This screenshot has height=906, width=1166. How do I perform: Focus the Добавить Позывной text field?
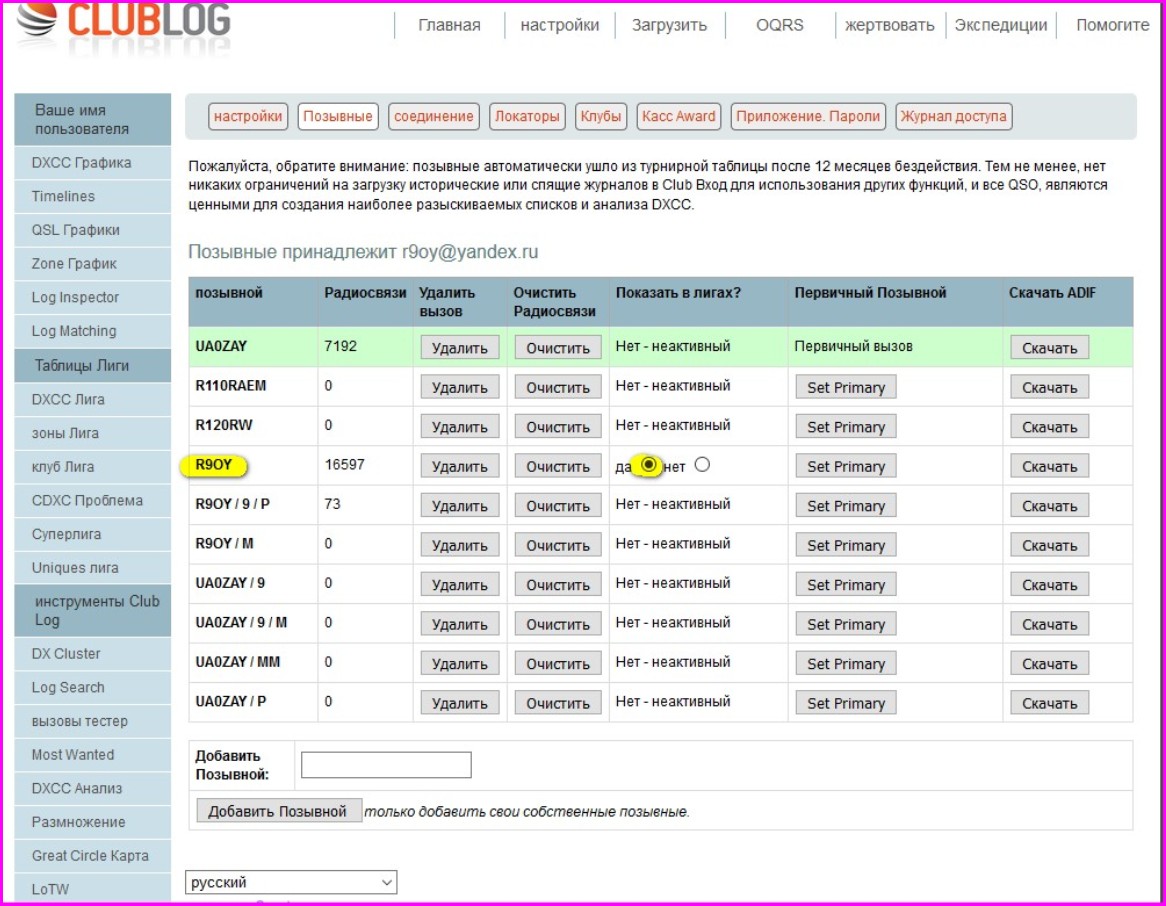coord(386,765)
